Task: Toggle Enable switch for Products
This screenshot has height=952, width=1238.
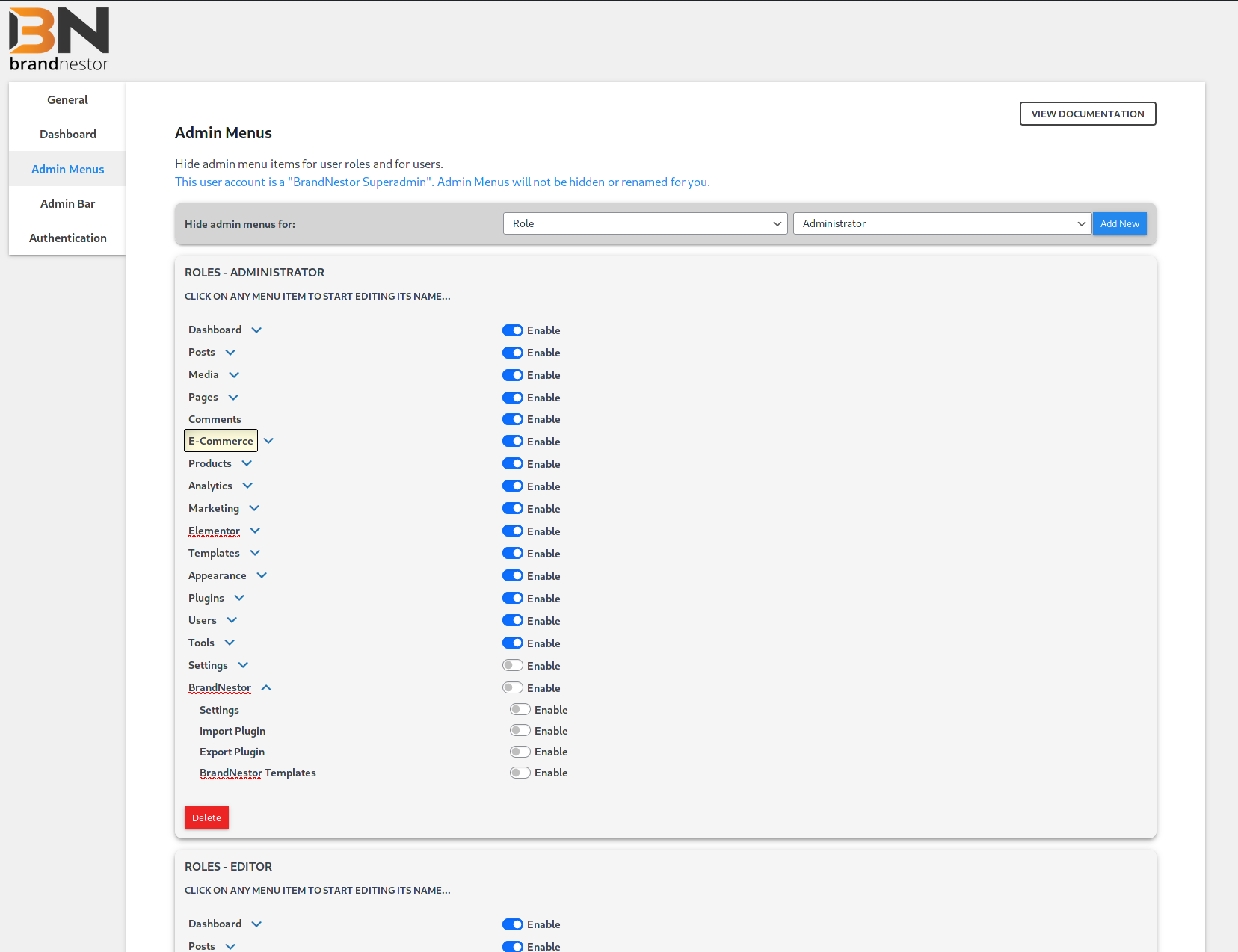Action: [513, 464]
